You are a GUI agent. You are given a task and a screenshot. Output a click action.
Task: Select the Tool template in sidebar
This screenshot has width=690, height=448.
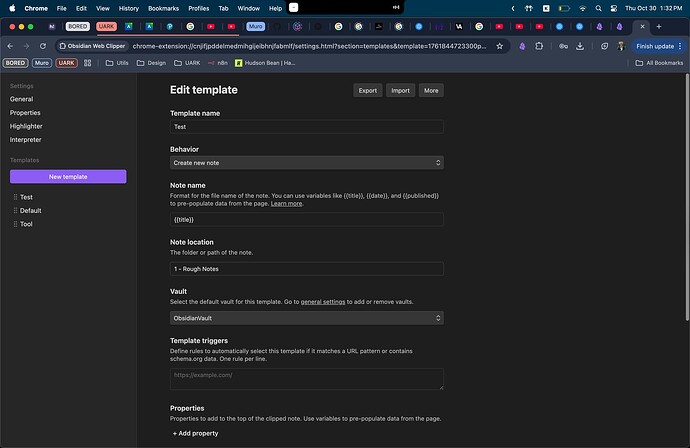[26, 224]
